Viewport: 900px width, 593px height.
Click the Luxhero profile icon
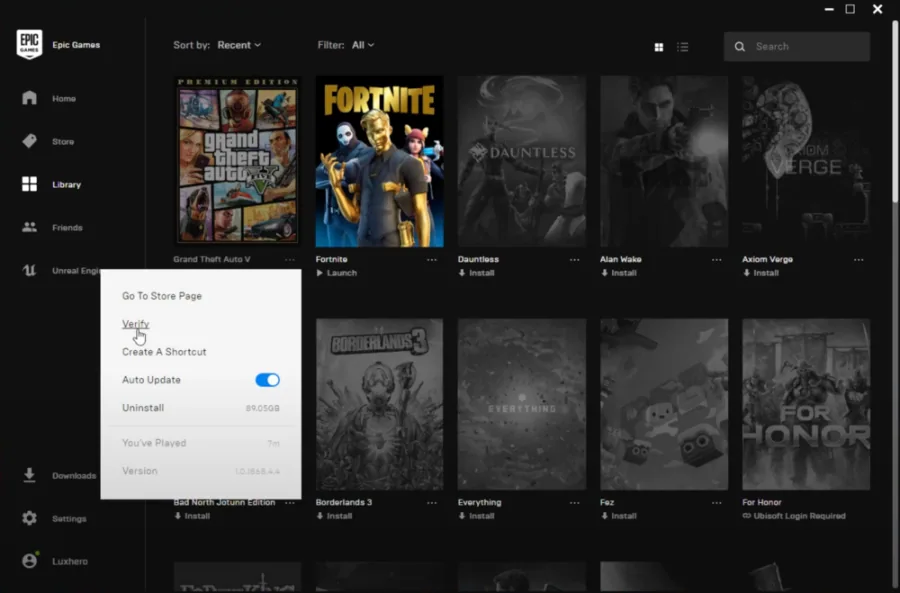(29, 561)
